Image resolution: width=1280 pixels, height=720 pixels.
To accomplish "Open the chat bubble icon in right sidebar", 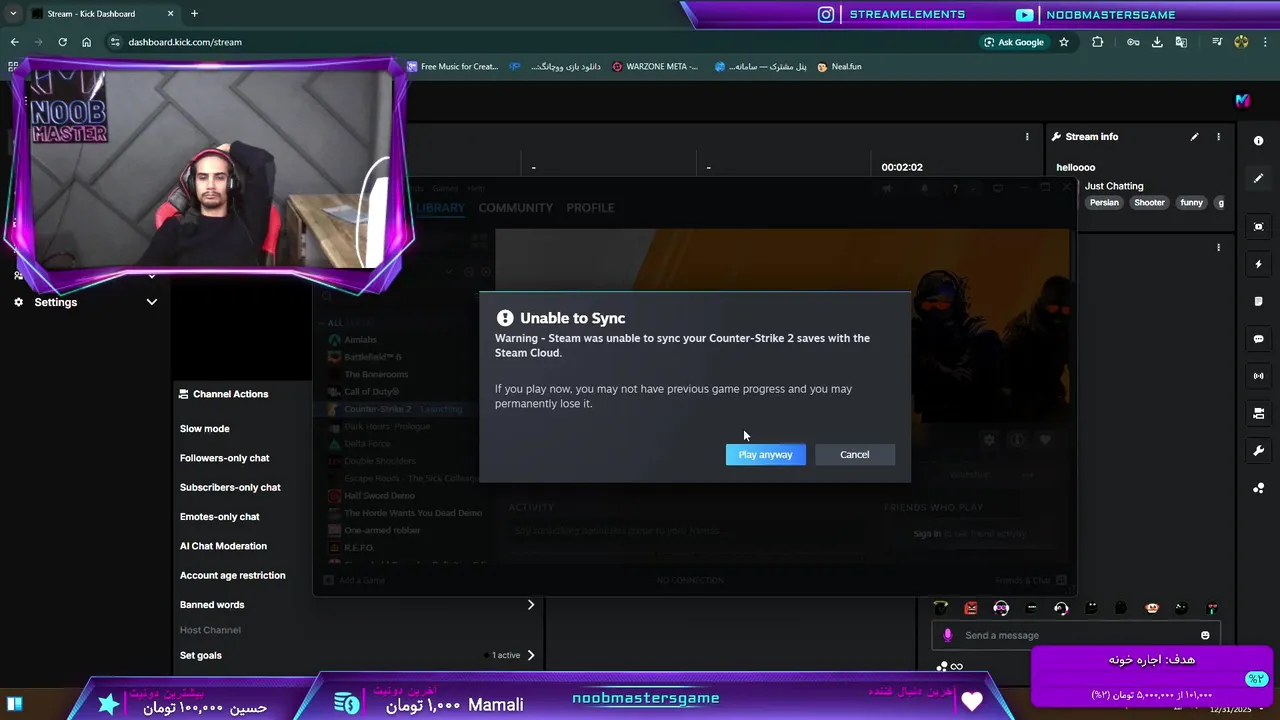I will (x=1258, y=339).
